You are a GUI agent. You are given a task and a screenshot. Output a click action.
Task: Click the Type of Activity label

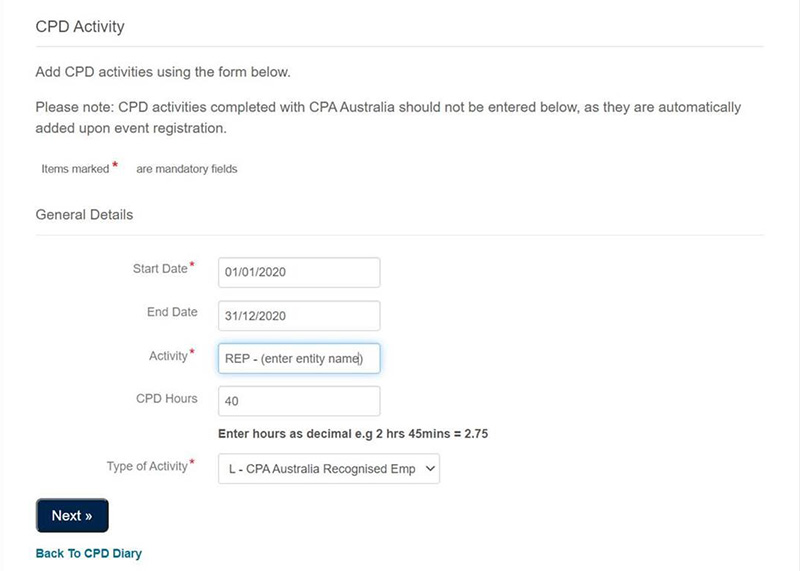(x=147, y=466)
